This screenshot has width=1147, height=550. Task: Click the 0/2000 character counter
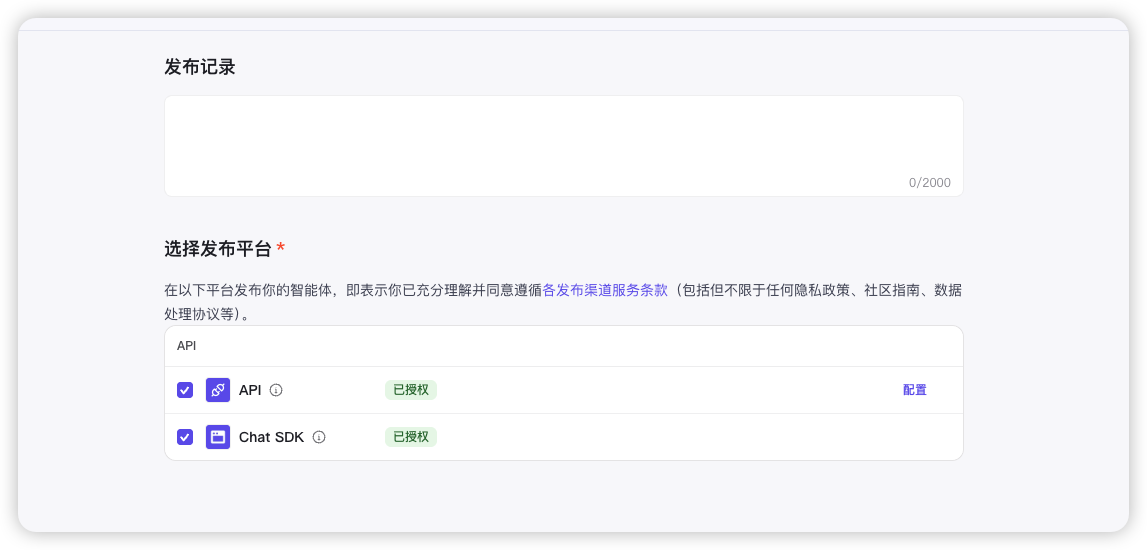coord(930,183)
